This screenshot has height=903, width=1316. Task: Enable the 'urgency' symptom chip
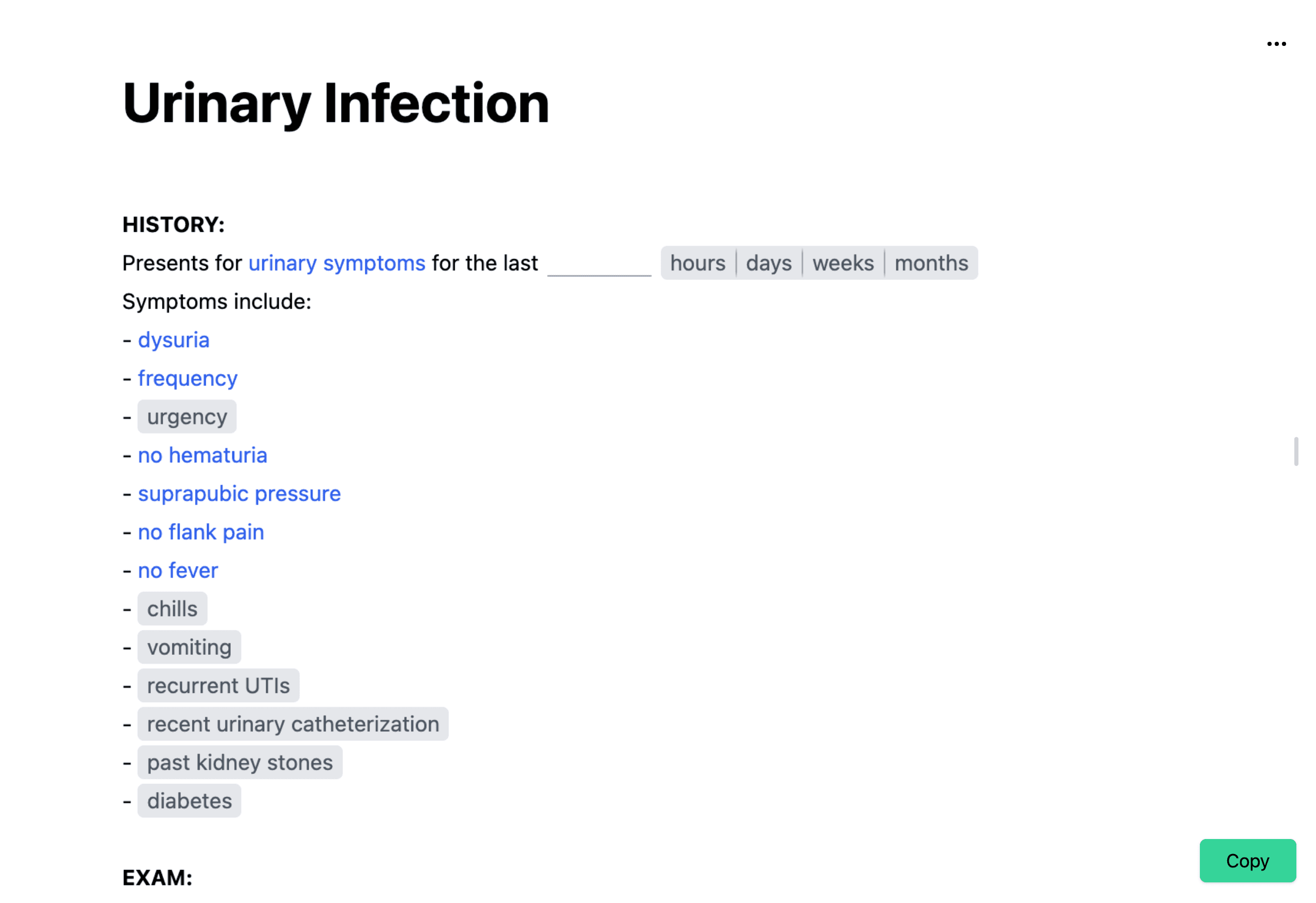pos(187,416)
